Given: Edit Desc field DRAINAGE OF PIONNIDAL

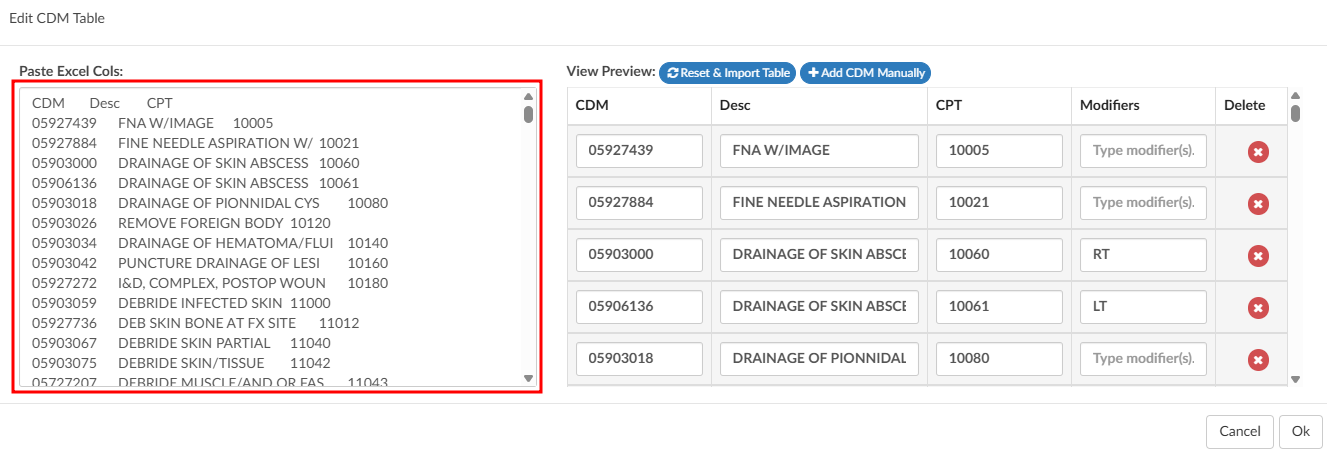Looking at the screenshot, I should click(x=819, y=359).
